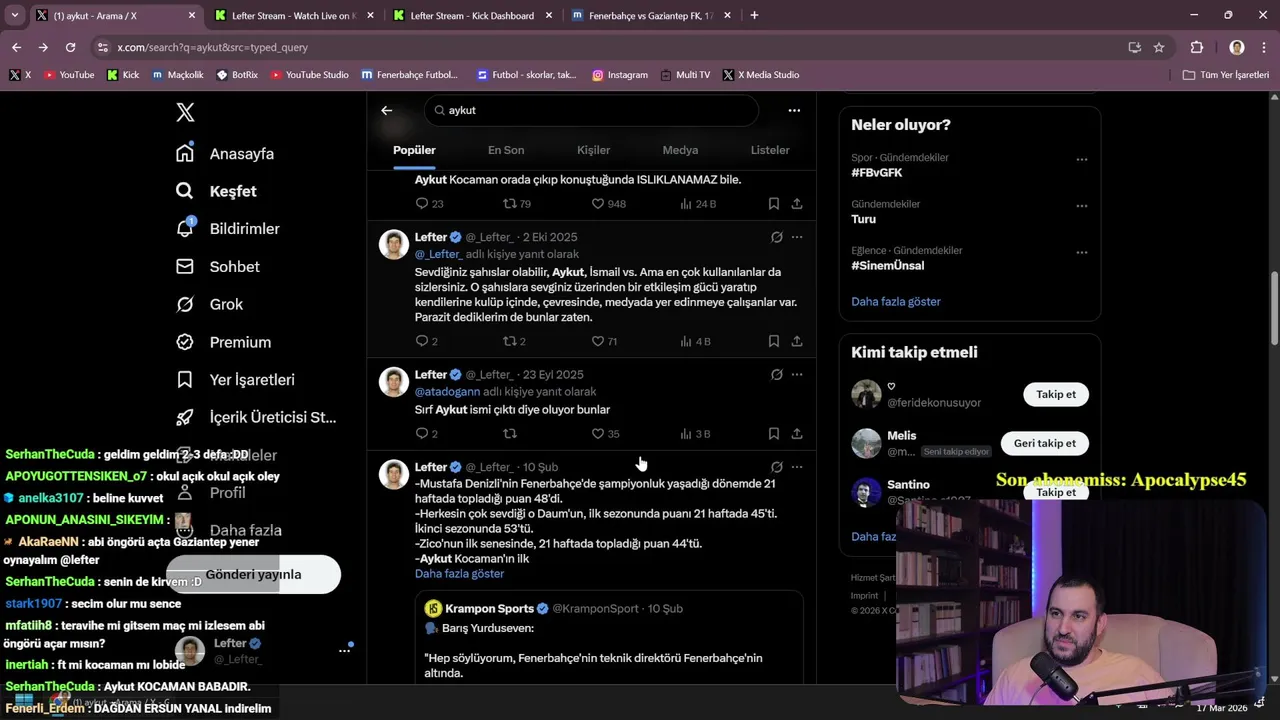This screenshot has height=720, width=1280.
Task: Show more trends under Neler oluyor
Action: click(x=896, y=301)
